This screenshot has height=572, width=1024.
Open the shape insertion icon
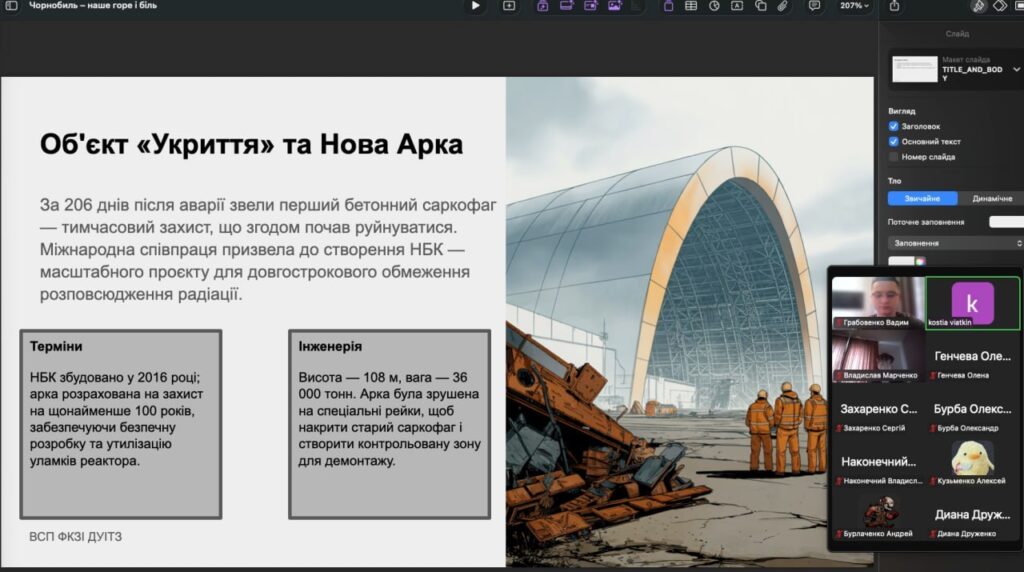[x=761, y=6]
